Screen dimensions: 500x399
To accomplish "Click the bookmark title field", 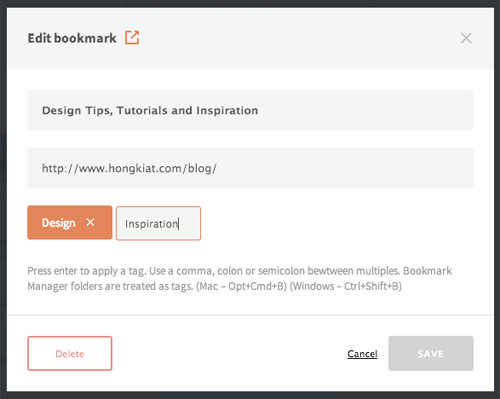I will [x=250, y=110].
